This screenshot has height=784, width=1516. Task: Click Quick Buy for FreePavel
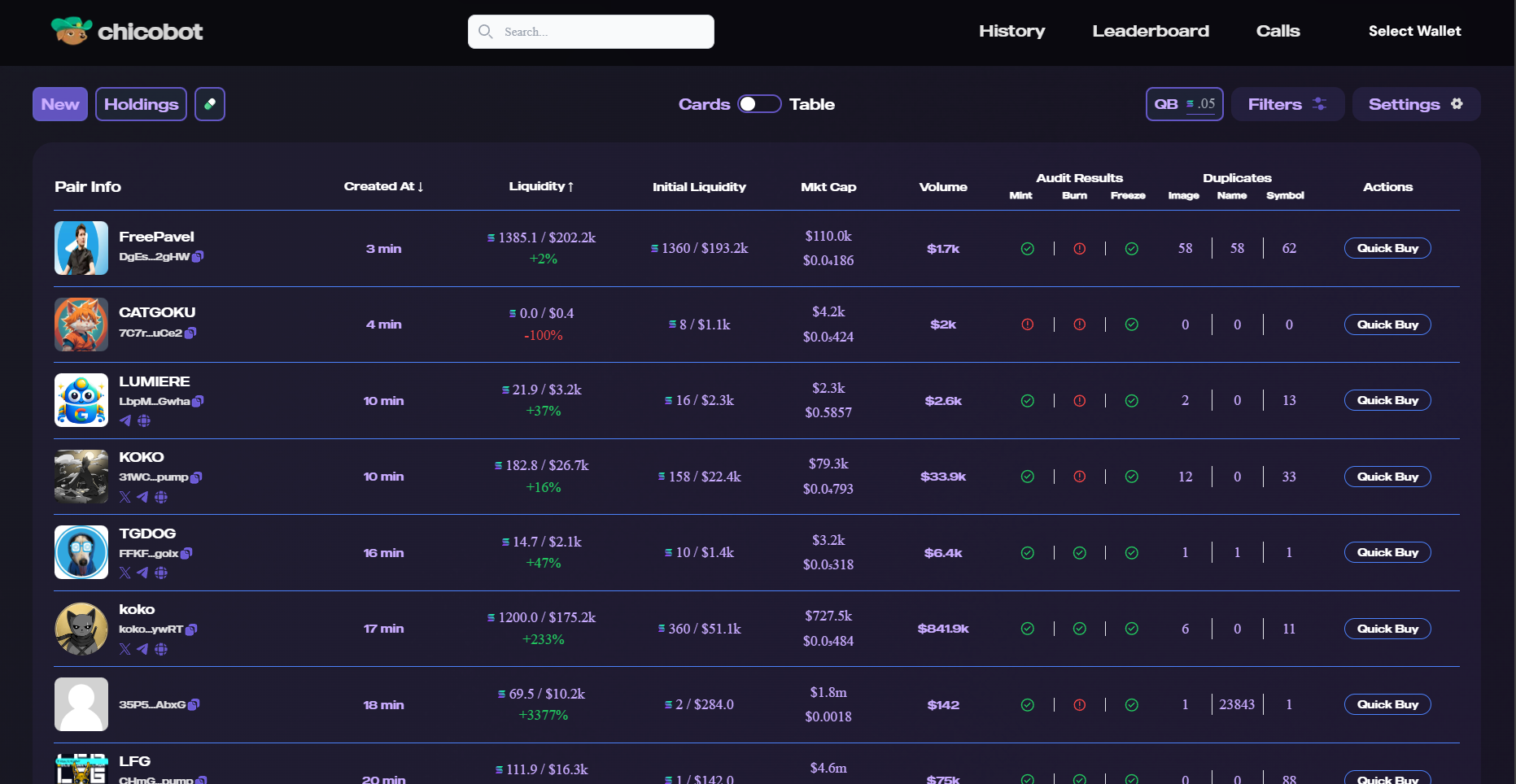[1387, 249]
